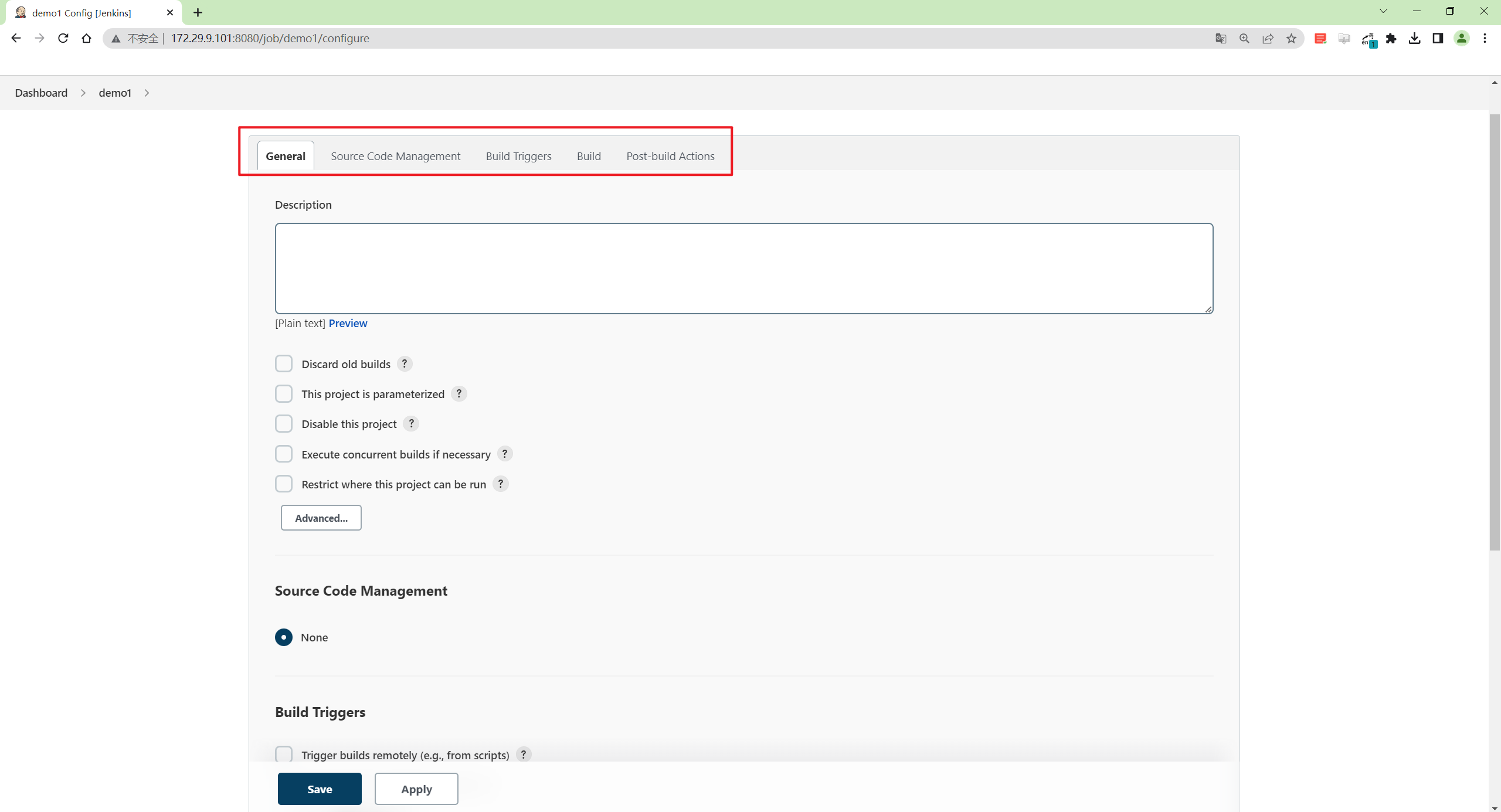
Task: Check Disable this project
Action: [284, 423]
